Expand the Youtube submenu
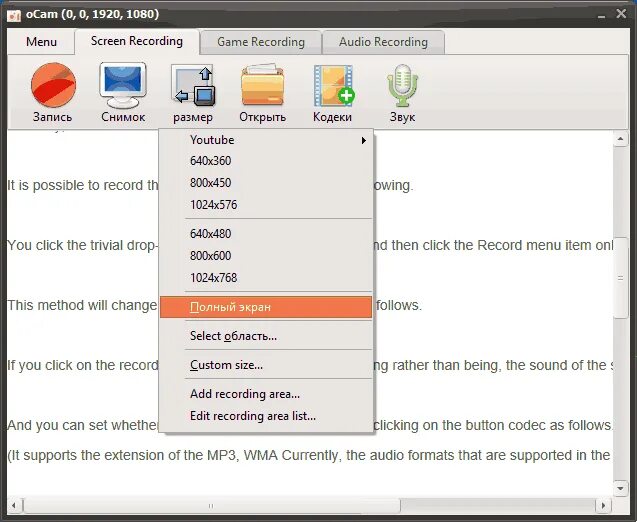Image resolution: width=637 pixels, height=522 pixels. (x=266, y=140)
